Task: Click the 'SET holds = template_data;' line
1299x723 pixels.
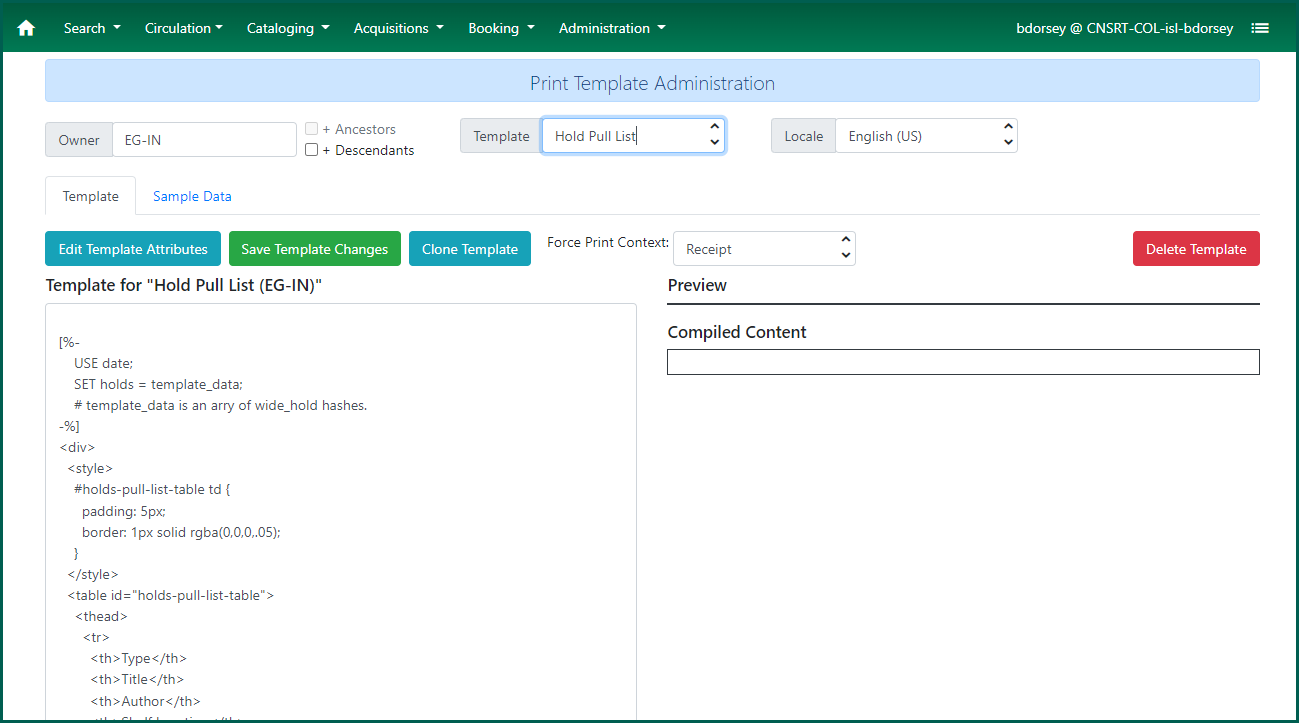Action: coord(158,384)
